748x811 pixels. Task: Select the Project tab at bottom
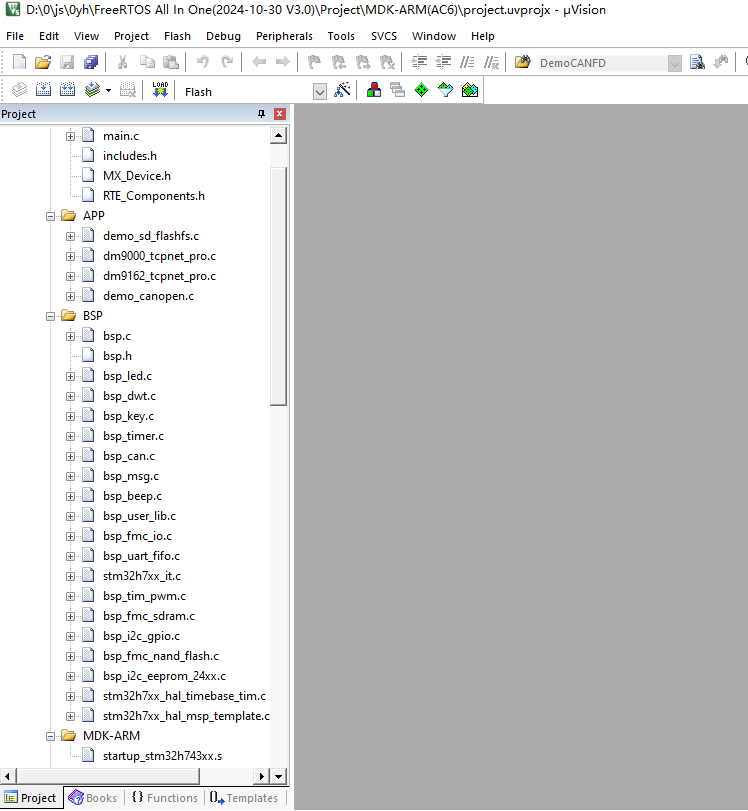(x=32, y=798)
